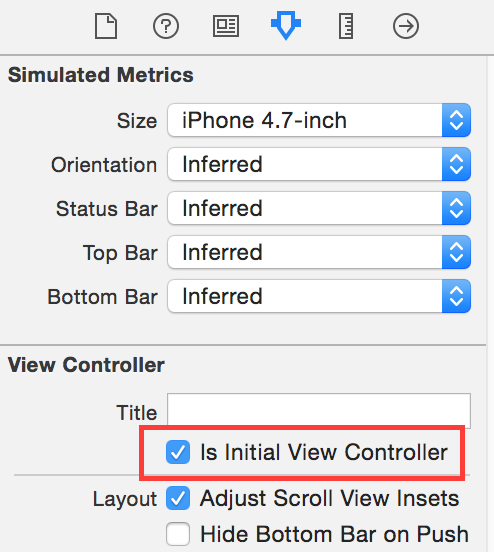Click the Size popup stepper arrows
Screen dimensions: 494x552
(456, 120)
